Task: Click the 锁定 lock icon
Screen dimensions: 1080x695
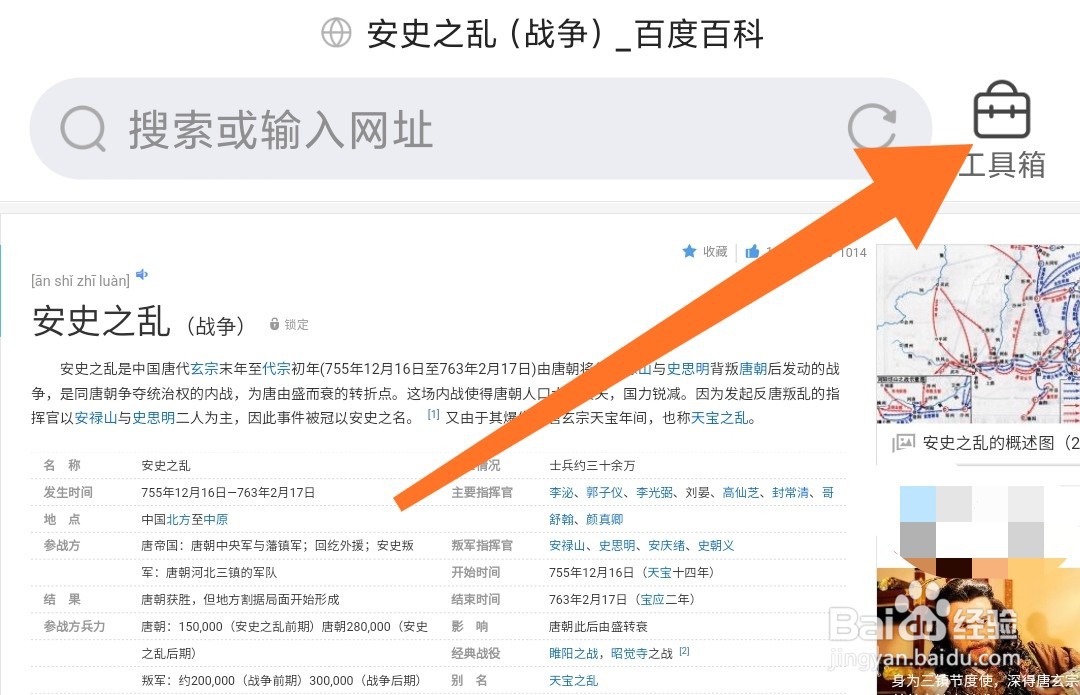Action: point(274,324)
